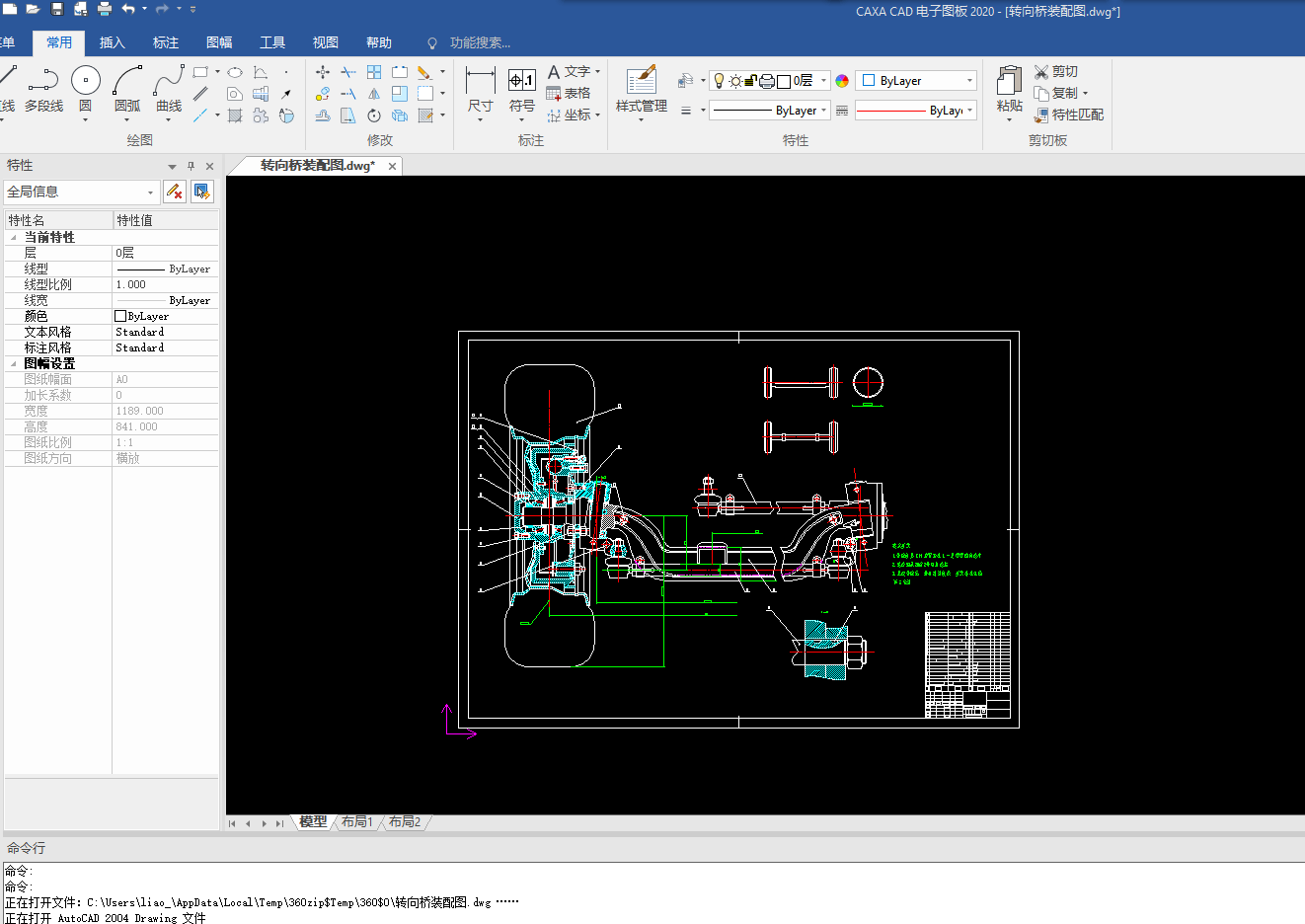Open the 0层 layer dropdown
1305x924 pixels.
point(823,81)
